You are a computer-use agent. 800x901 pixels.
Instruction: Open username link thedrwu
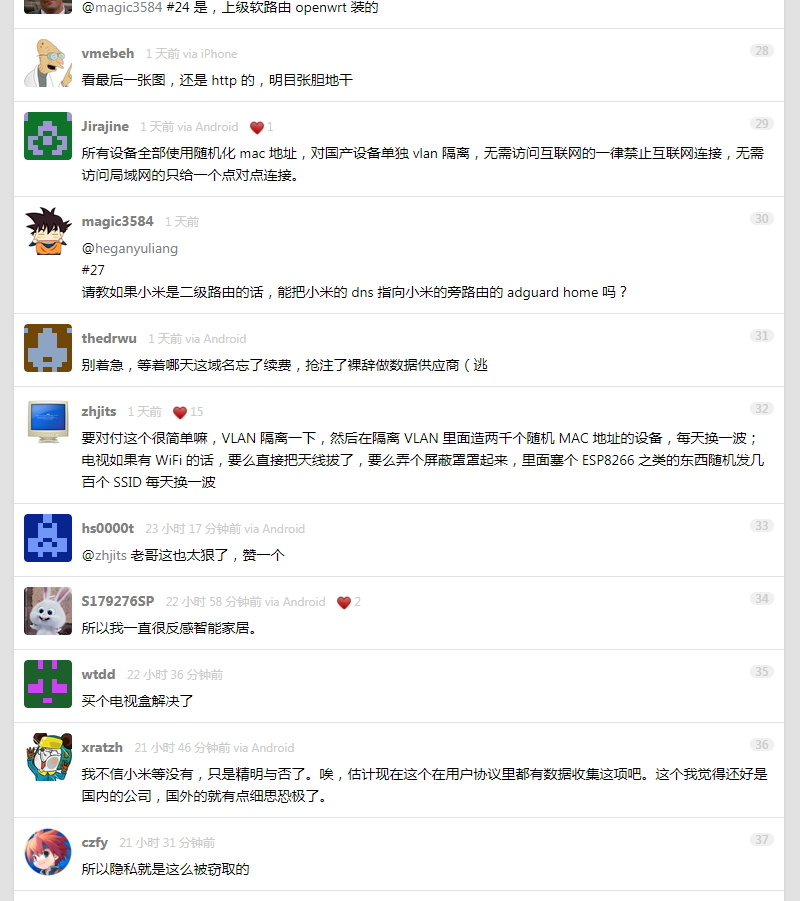pos(109,338)
